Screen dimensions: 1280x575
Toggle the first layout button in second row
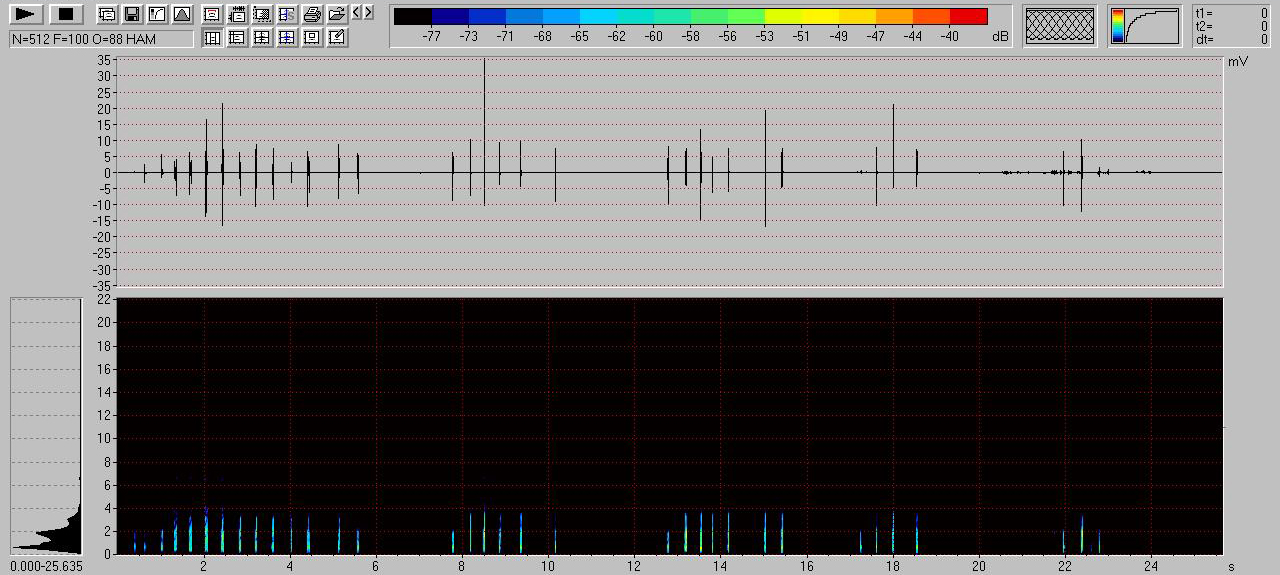tap(212, 38)
